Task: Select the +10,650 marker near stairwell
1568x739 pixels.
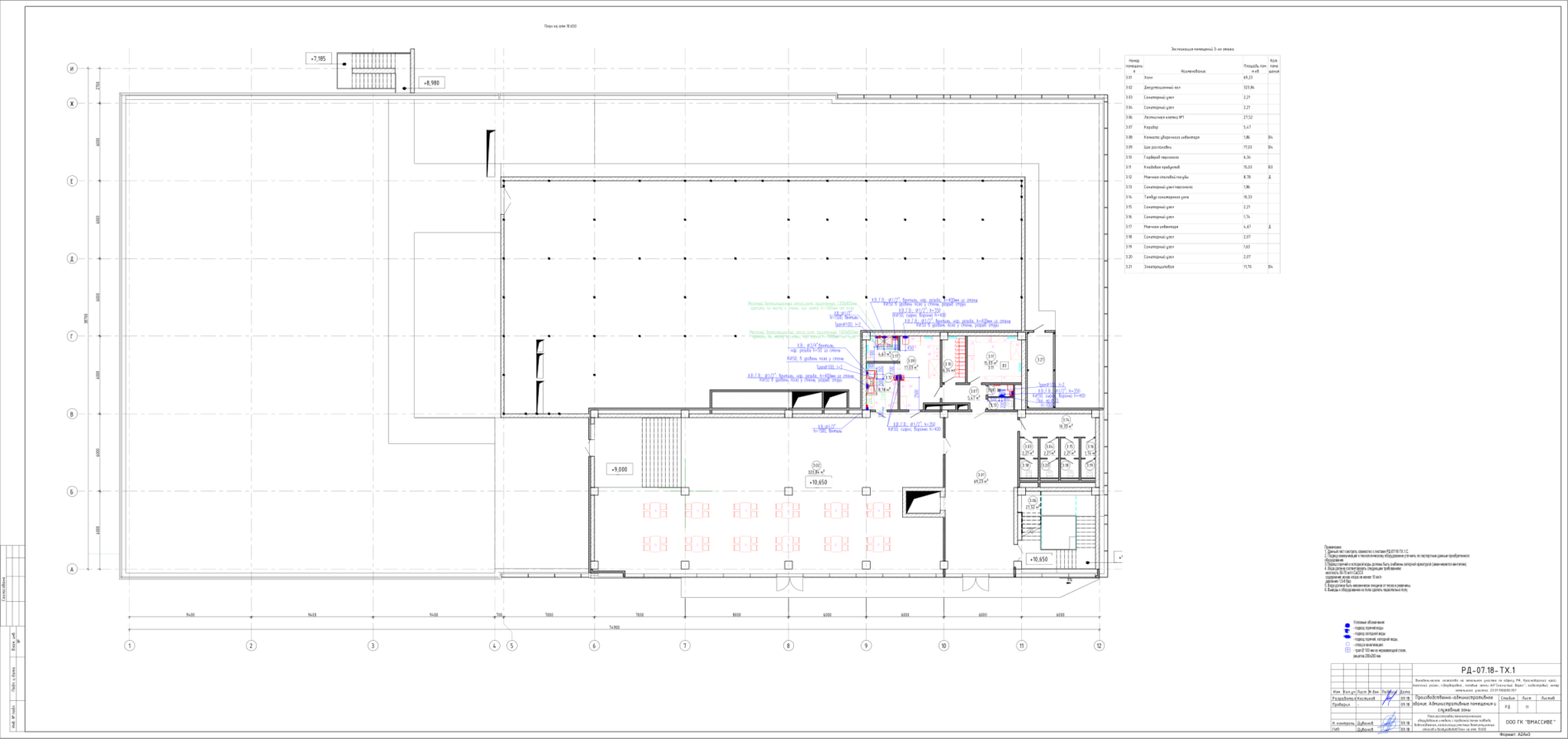Action: (x=1038, y=559)
